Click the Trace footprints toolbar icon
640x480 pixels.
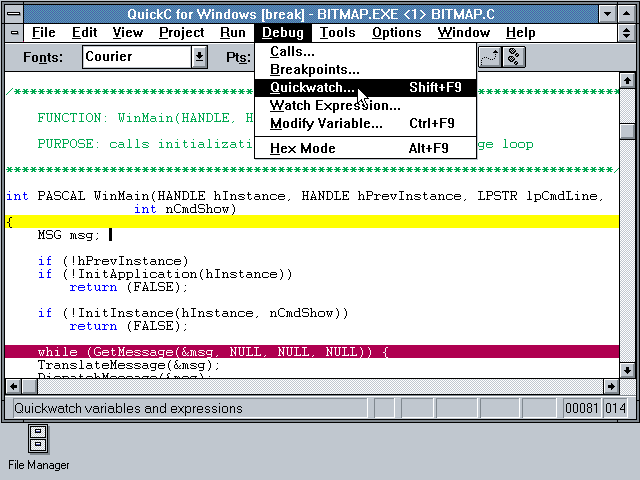tap(514, 57)
